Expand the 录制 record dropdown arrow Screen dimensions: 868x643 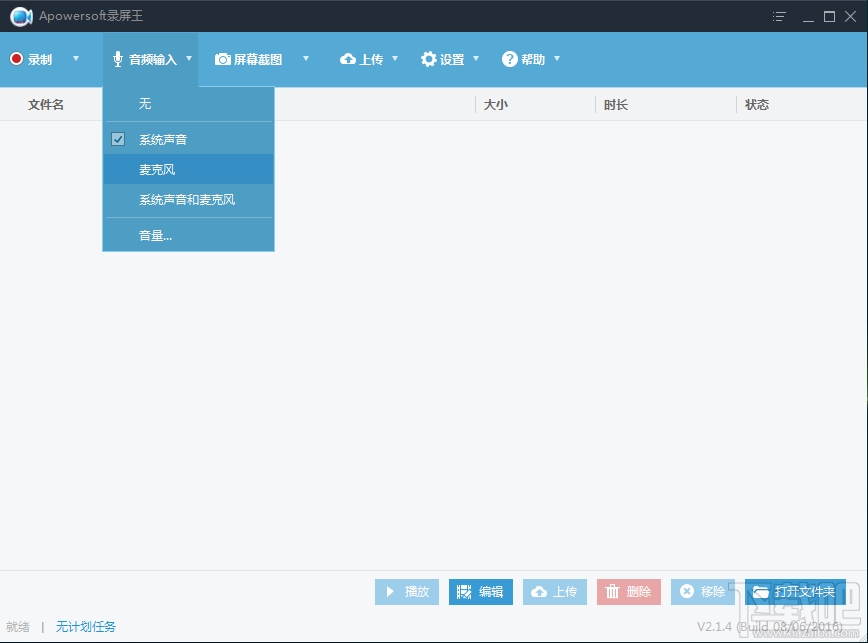(75, 59)
